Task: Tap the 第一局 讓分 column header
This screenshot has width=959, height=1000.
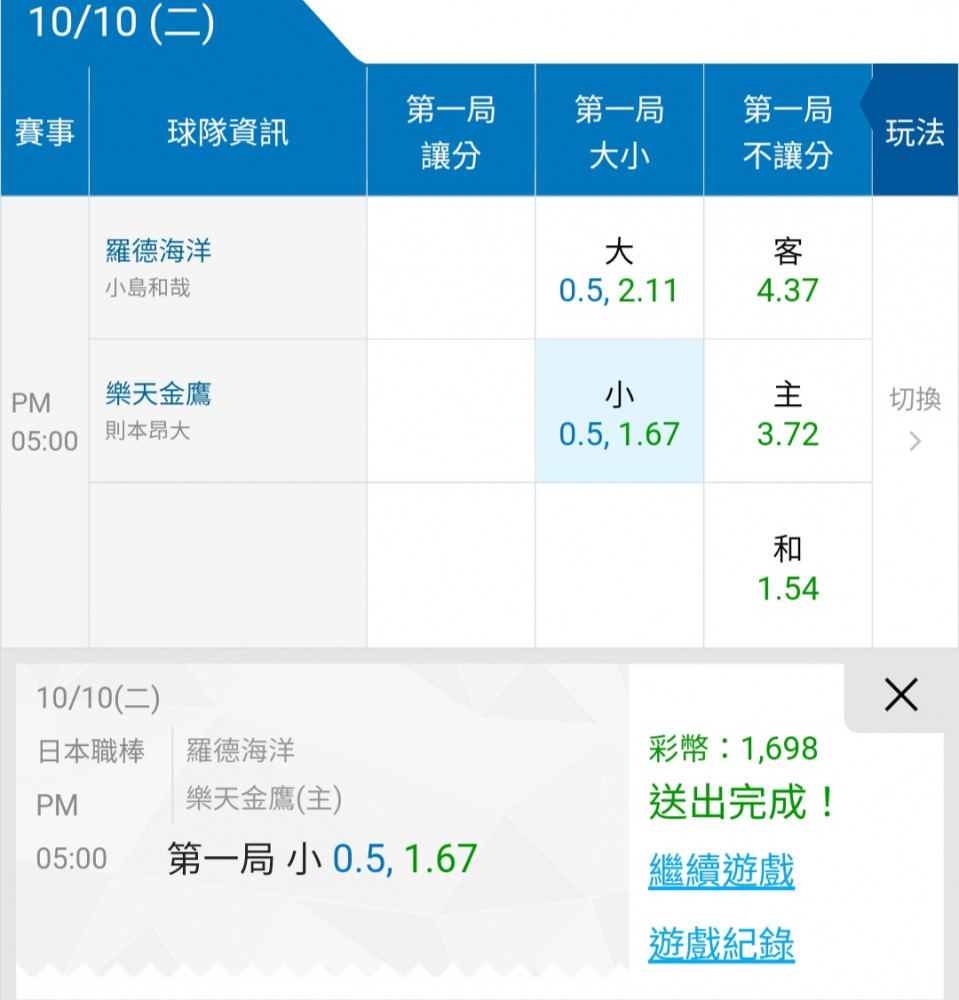Action: point(451,132)
